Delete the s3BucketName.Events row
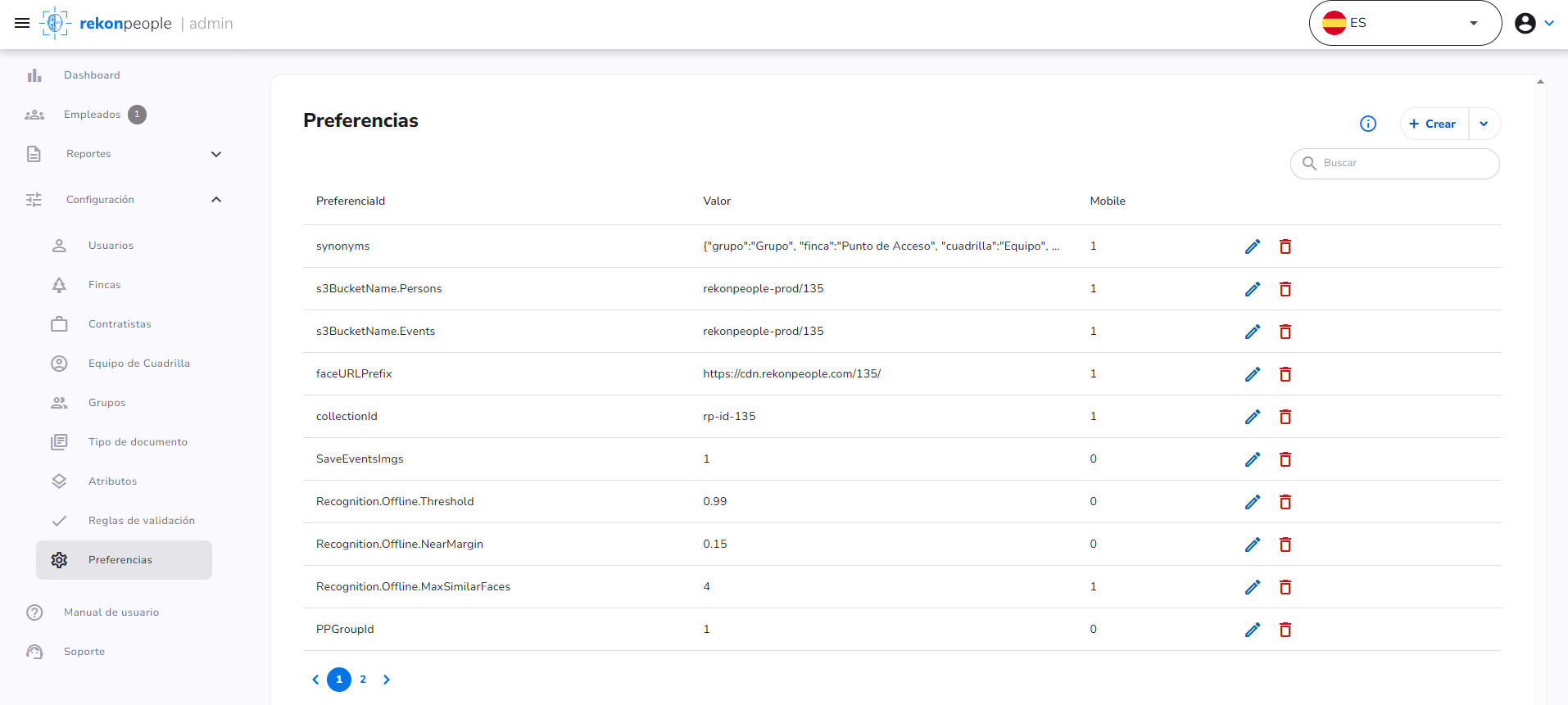This screenshot has height=705, width=1568. [x=1285, y=332]
